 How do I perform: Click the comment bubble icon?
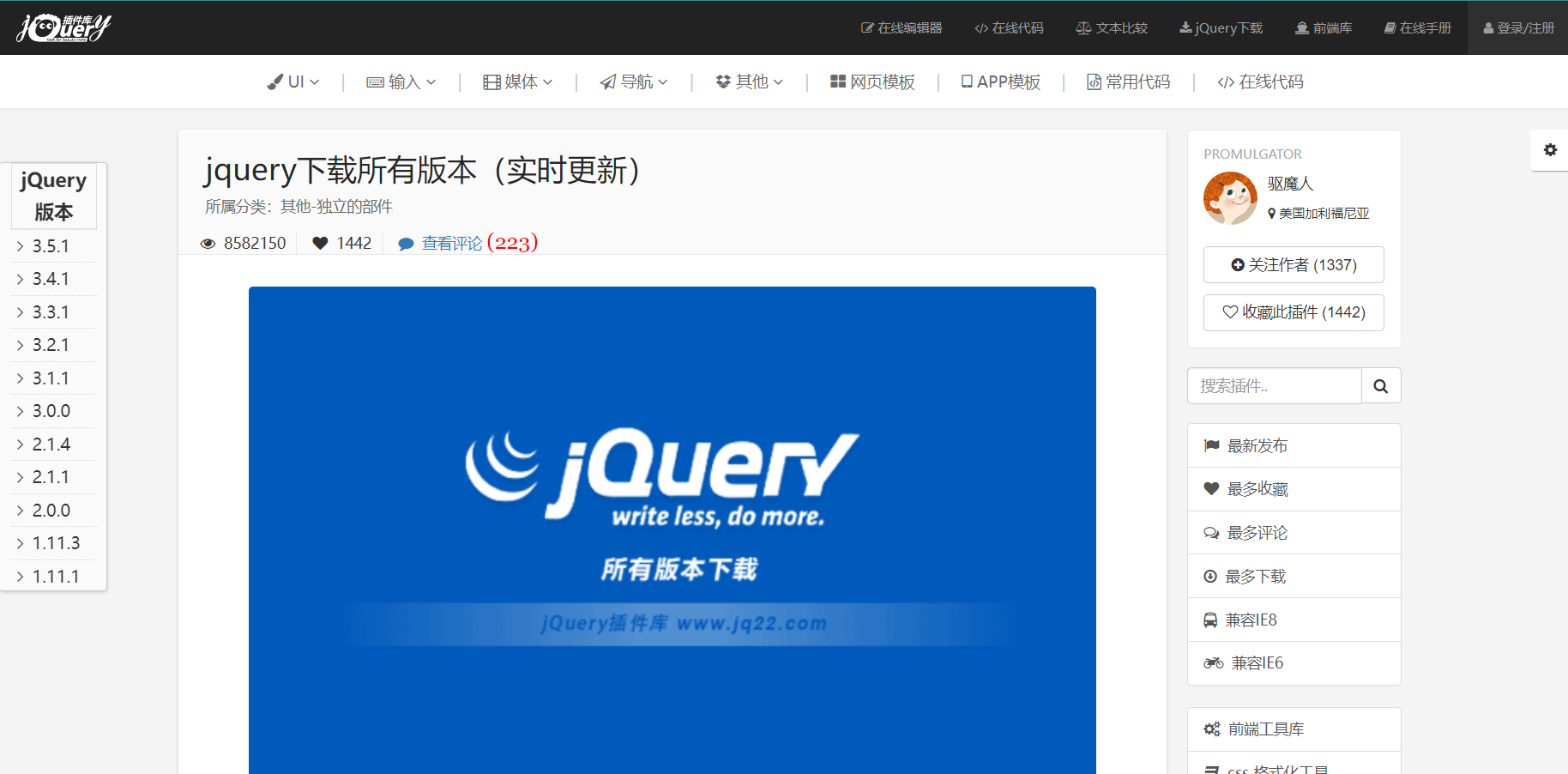pyautogui.click(x=407, y=245)
